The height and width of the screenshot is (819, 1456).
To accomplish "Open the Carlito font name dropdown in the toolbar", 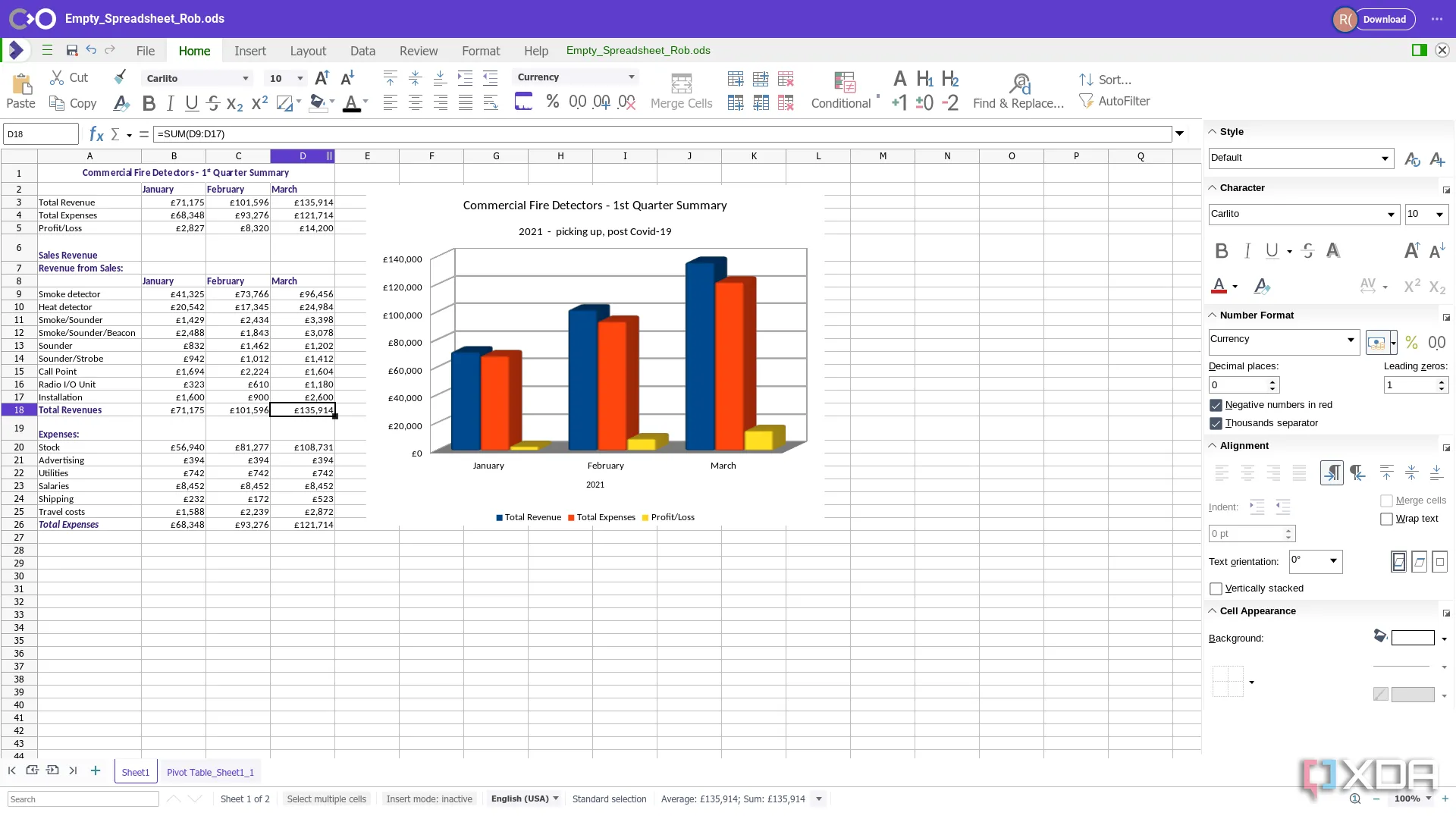I will [x=245, y=78].
